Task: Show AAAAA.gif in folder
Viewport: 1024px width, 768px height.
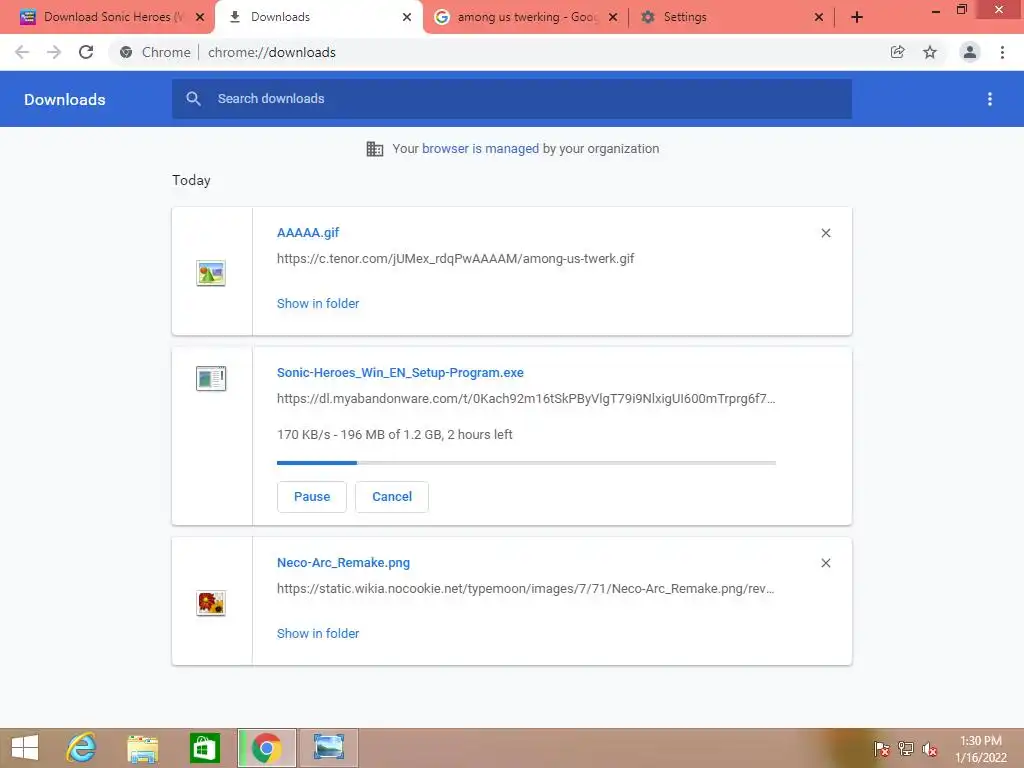Action: pos(318,304)
